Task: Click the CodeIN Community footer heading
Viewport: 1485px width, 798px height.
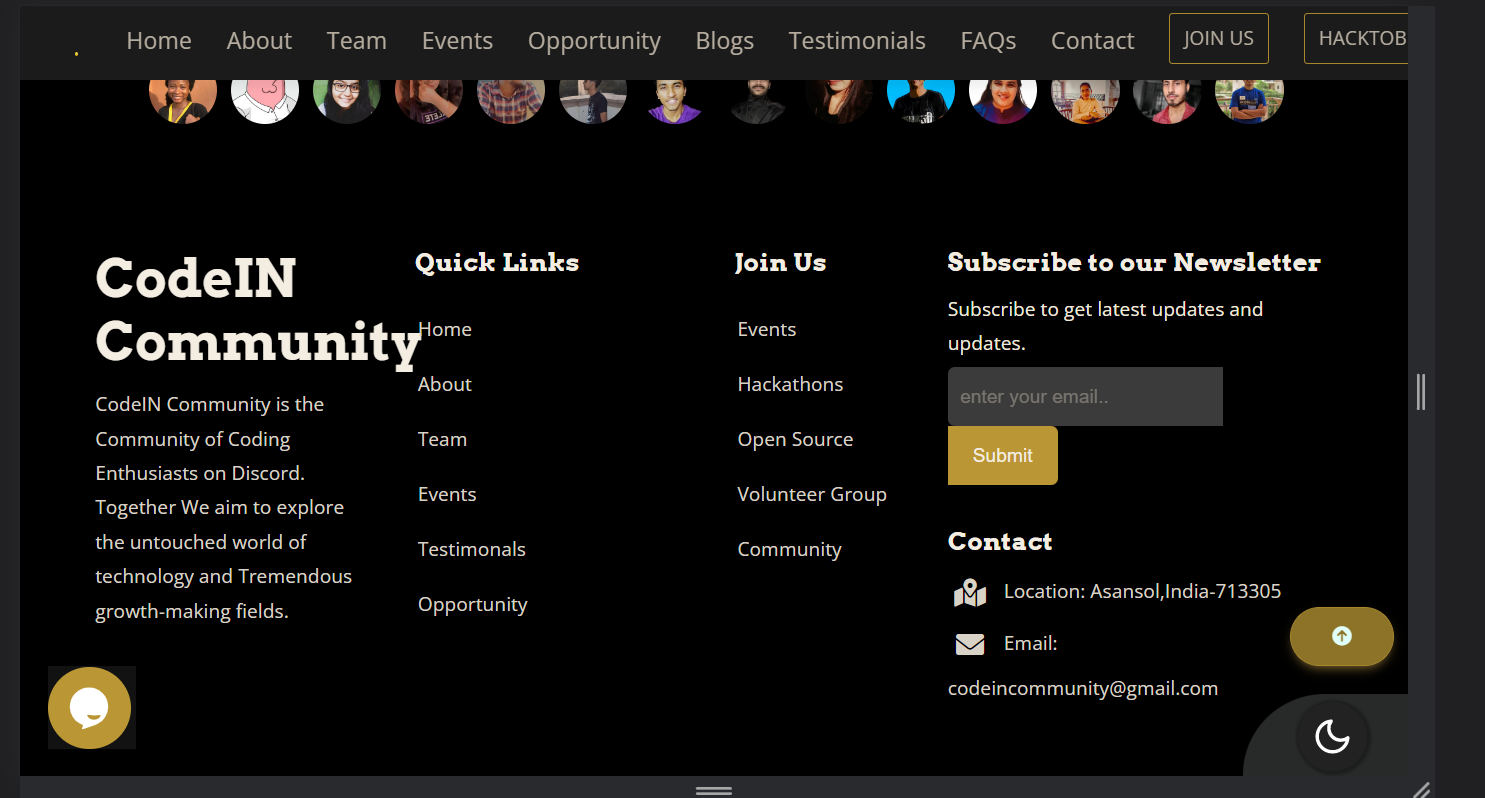Action: [x=258, y=309]
